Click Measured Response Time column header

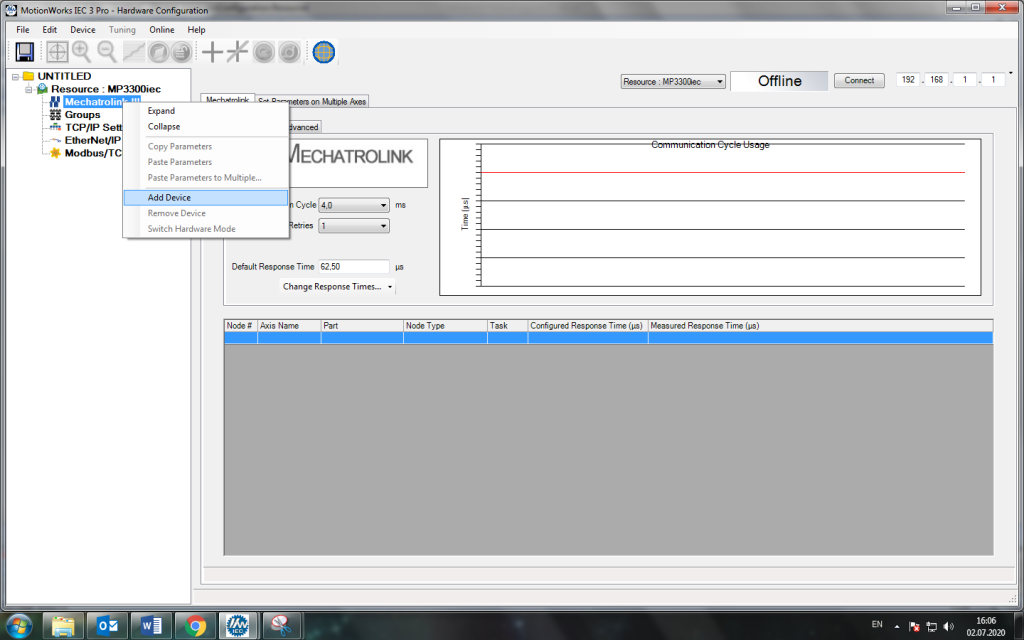coord(820,325)
